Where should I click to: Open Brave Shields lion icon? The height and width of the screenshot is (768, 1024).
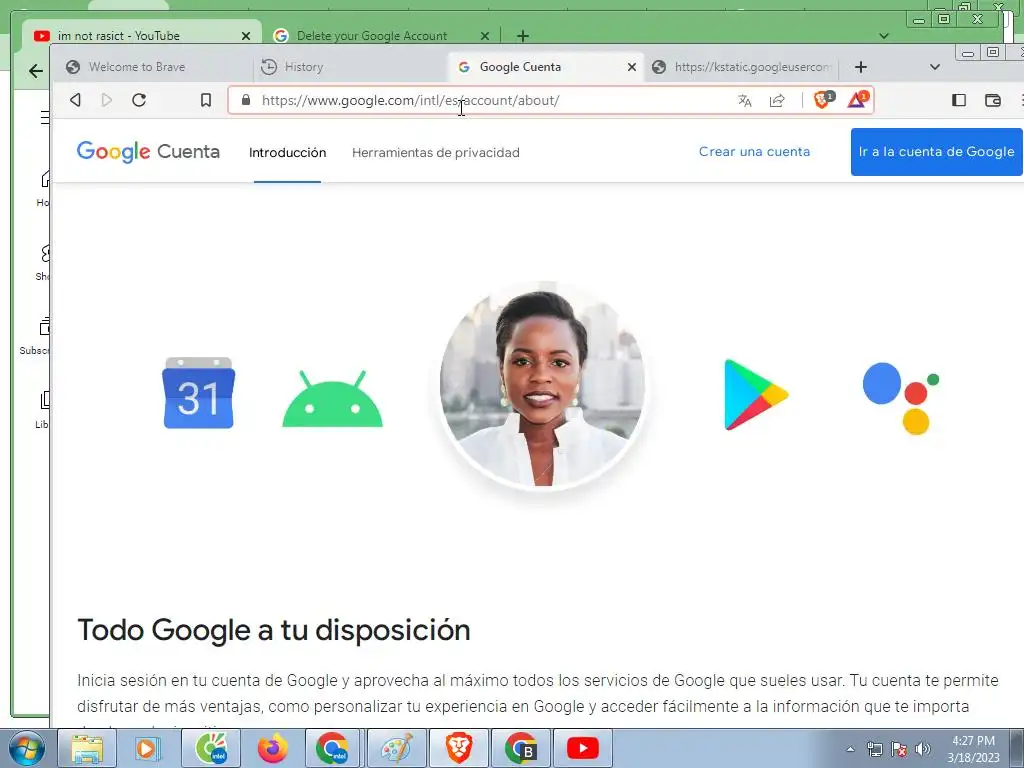[x=823, y=99]
